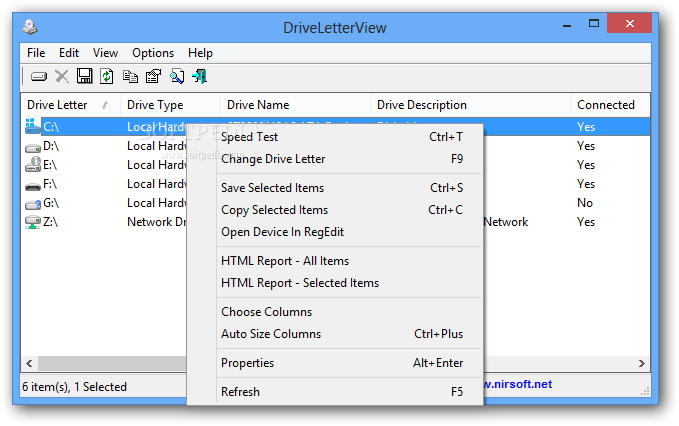Click the horizontal scrollbar thumb
Screen dimensions: 679x426
112,363
